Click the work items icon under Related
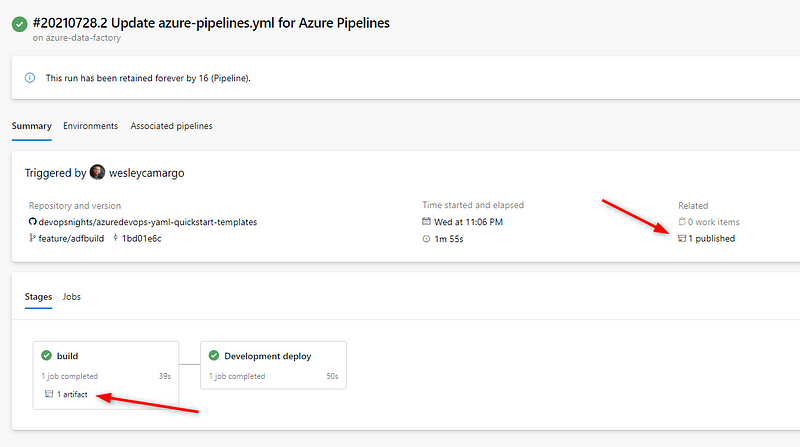Viewport: 800px width, 447px height. (682, 222)
